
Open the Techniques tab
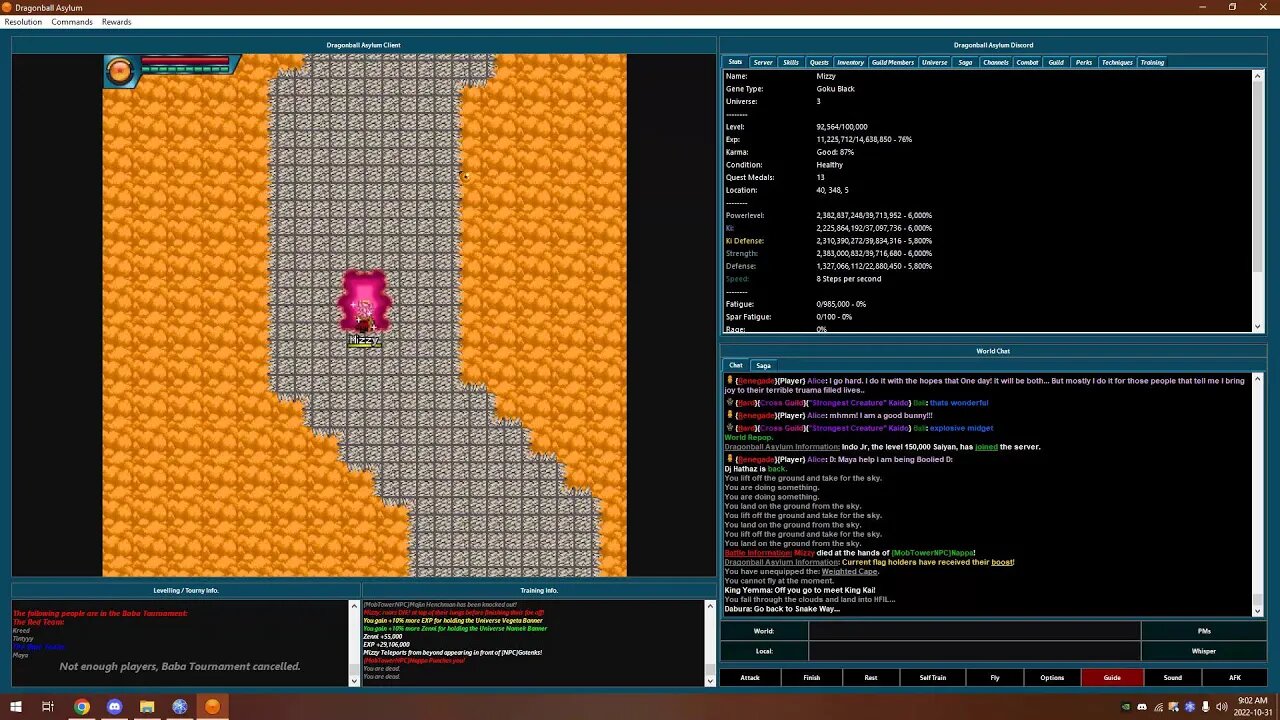(x=1117, y=62)
